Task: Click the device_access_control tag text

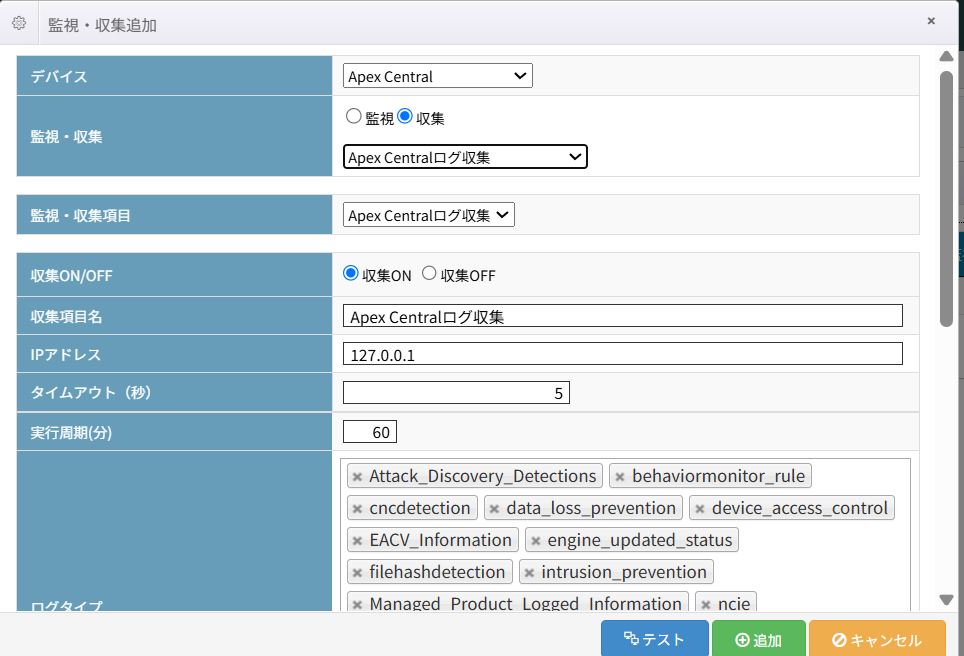Action: coord(799,508)
